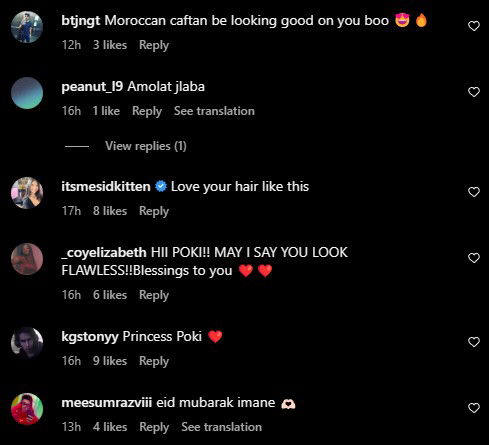Like meesumrazviii's eid mubarak comment
Screen dimensions: 489x445
tap(474, 408)
